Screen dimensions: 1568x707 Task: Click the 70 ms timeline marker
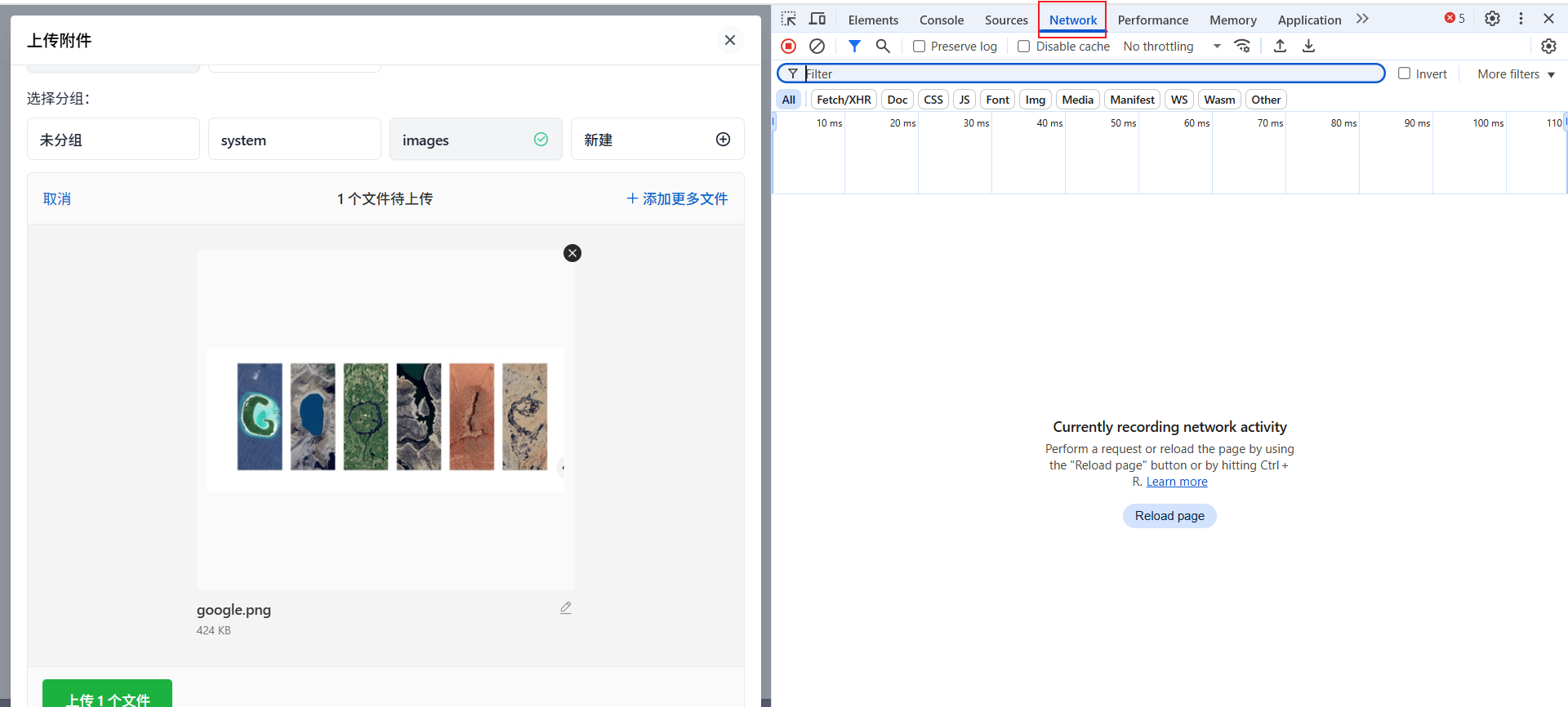[1269, 123]
